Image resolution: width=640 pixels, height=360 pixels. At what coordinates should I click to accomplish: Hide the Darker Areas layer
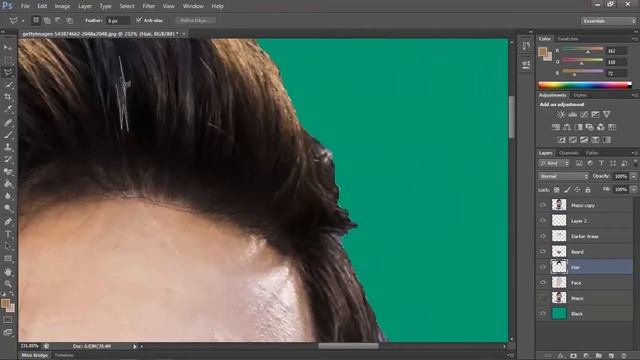[x=542, y=236]
